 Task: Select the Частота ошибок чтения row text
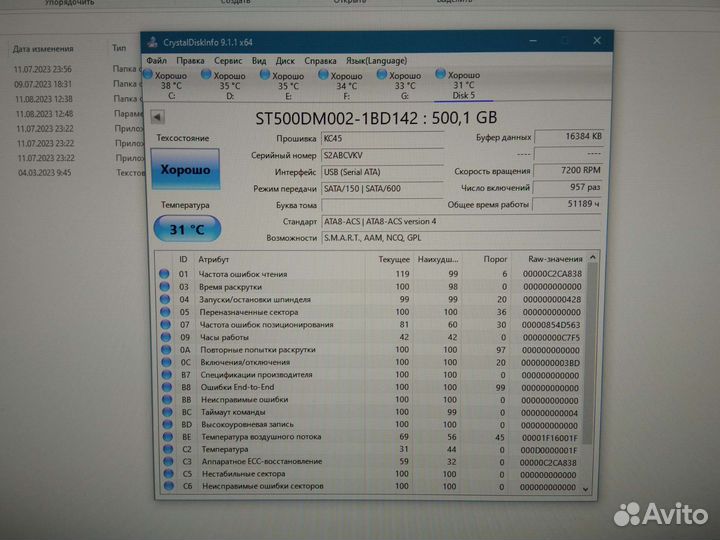point(242,274)
